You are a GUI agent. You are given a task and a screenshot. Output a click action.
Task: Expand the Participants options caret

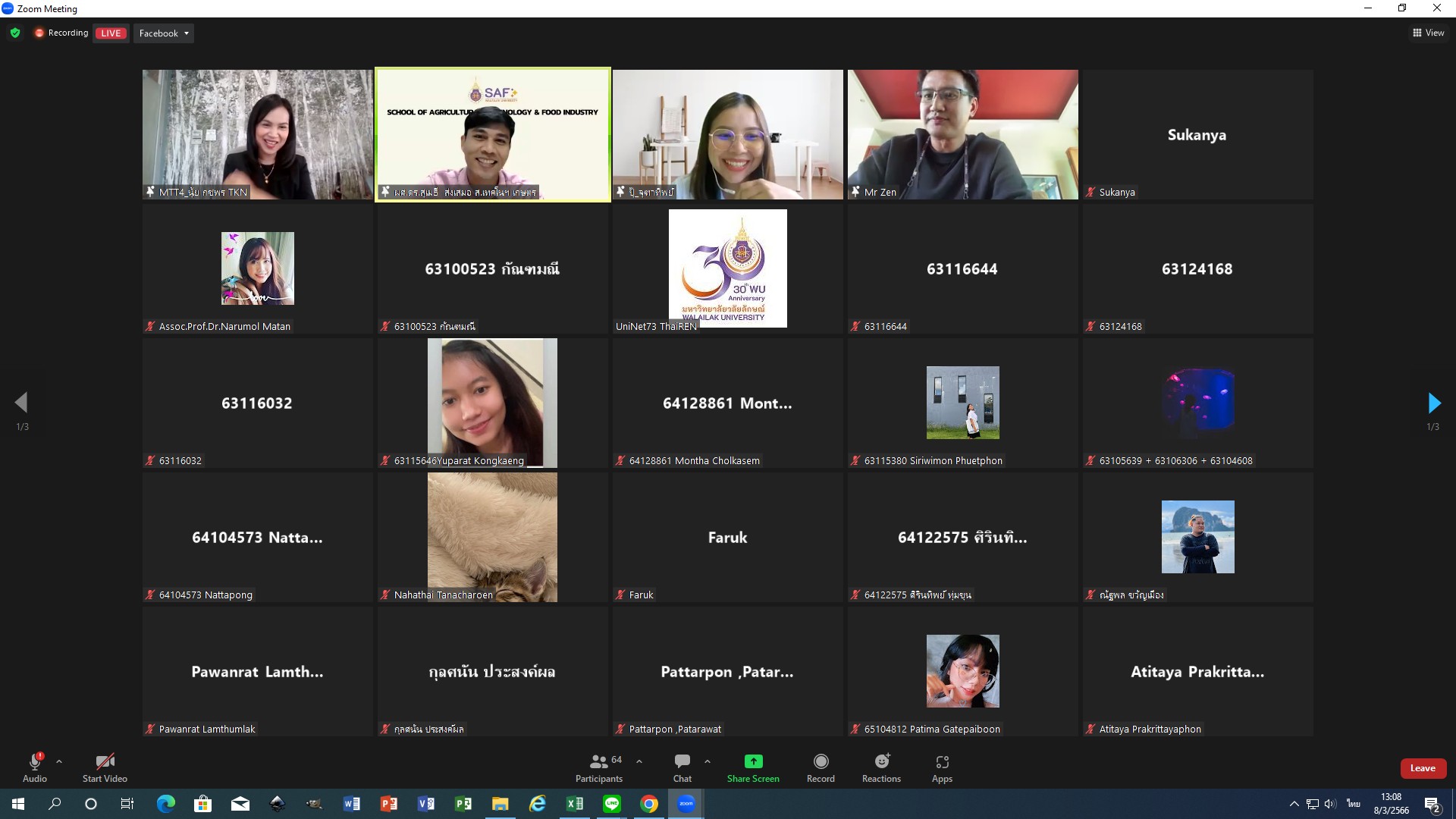(639, 761)
